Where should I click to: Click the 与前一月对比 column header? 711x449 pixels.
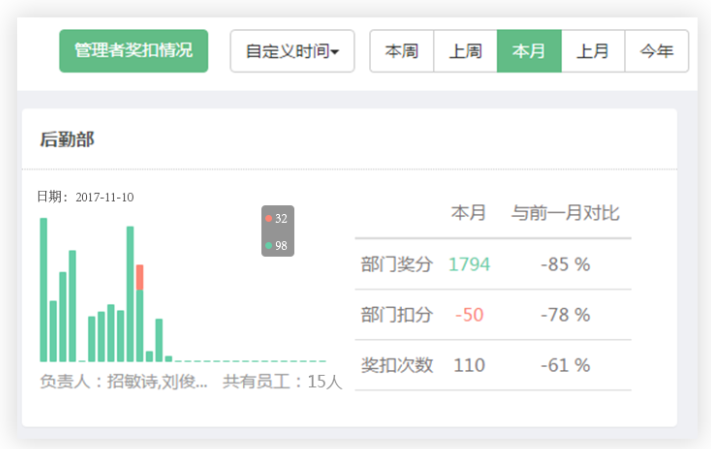565,213
